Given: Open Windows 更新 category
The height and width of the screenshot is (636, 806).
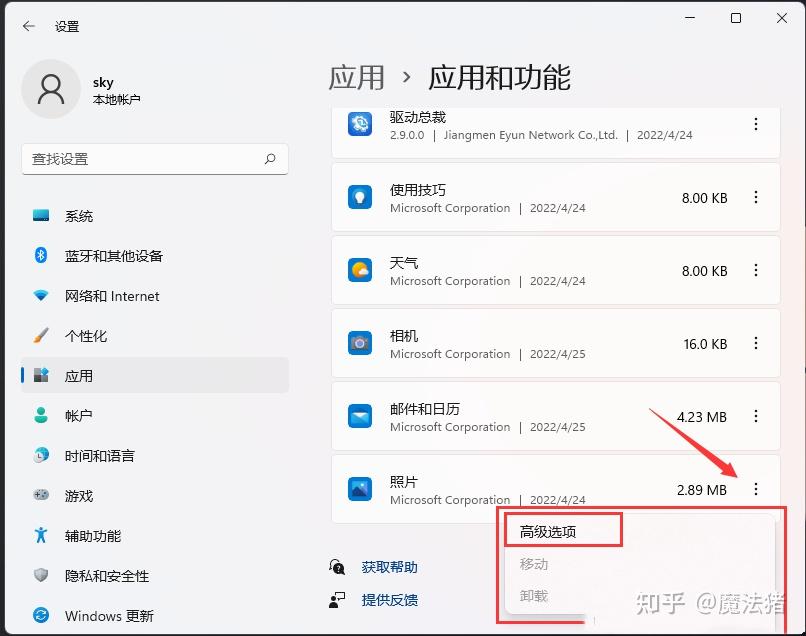Looking at the screenshot, I should pos(155,615).
